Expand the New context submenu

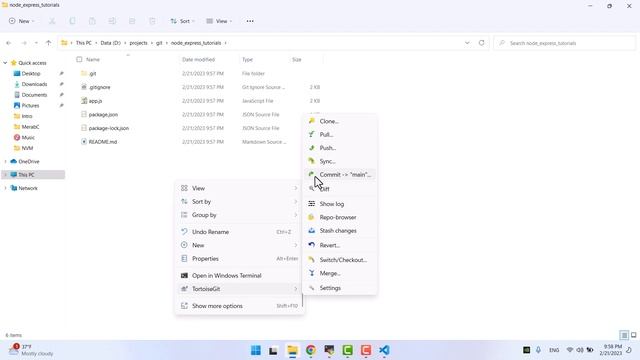pyautogui.click(x=240, y=245)
